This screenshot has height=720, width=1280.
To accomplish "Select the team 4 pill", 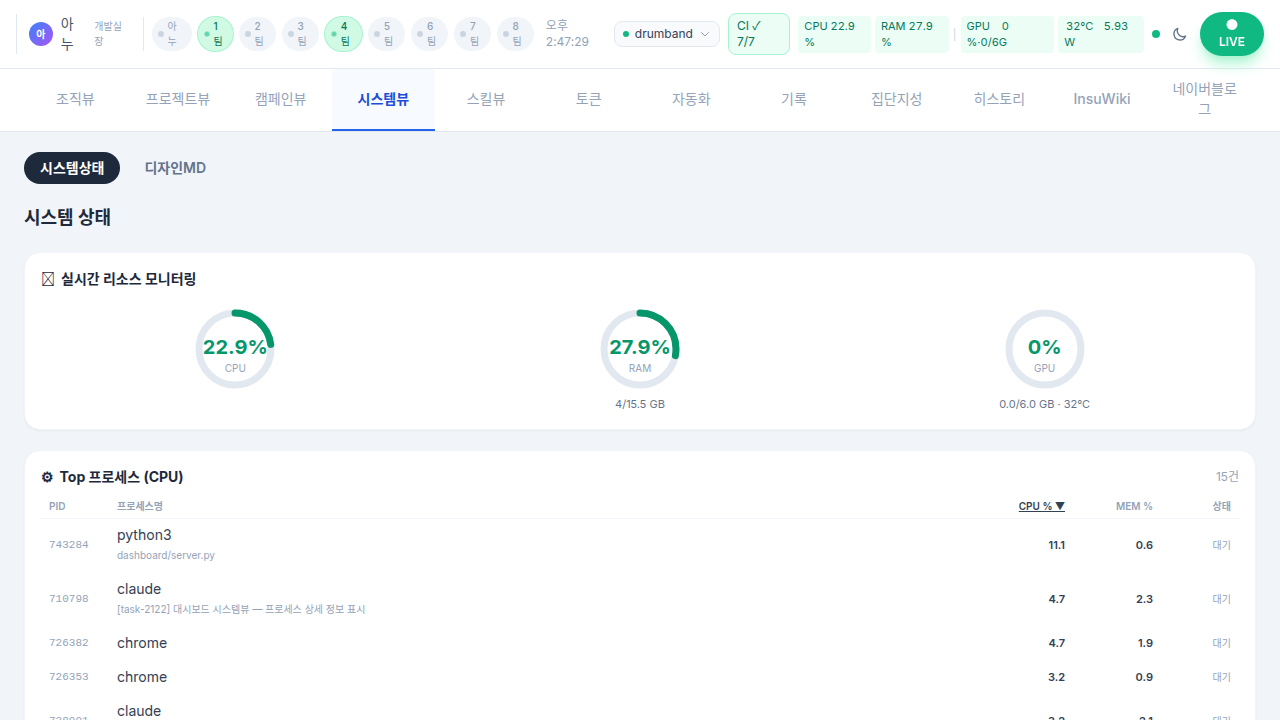I will point(343,34).
